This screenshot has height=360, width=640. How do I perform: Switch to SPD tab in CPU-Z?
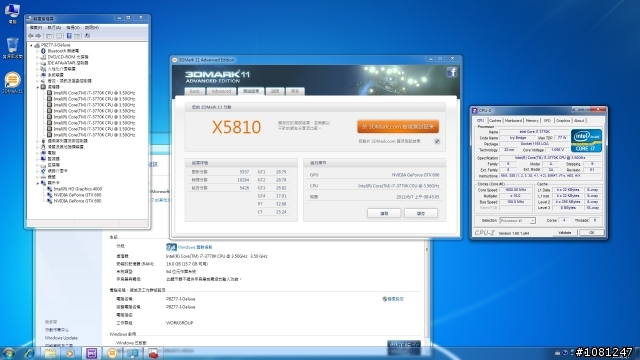click(x=547, y=120)
